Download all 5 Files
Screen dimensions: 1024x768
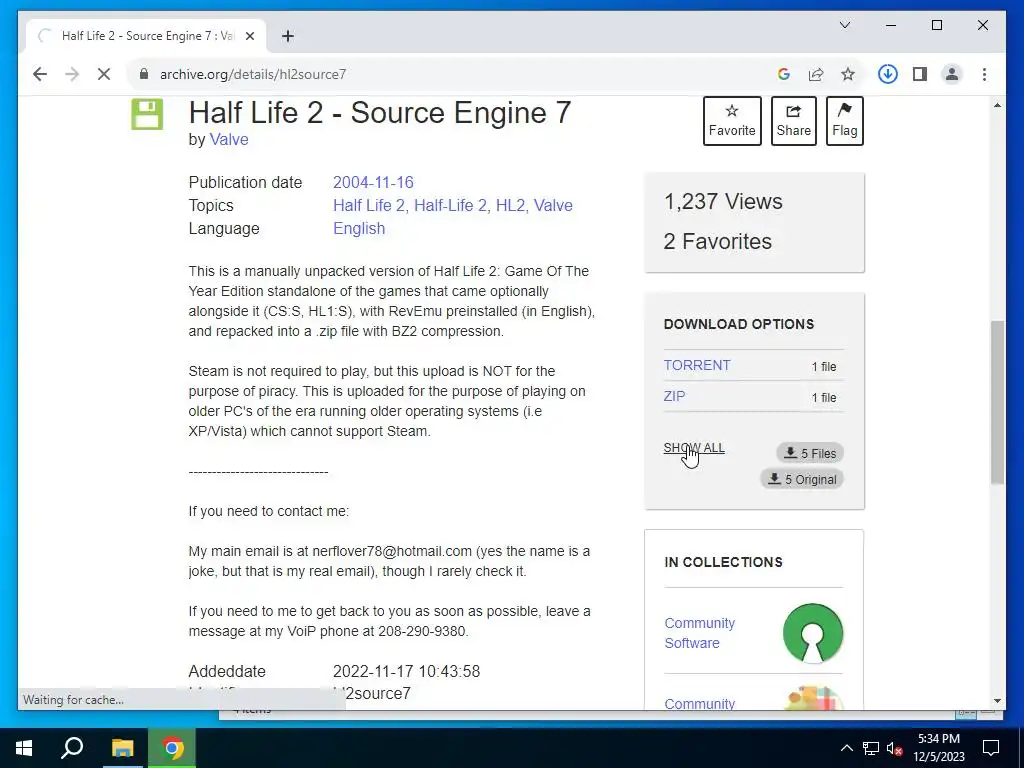point(810,453)
